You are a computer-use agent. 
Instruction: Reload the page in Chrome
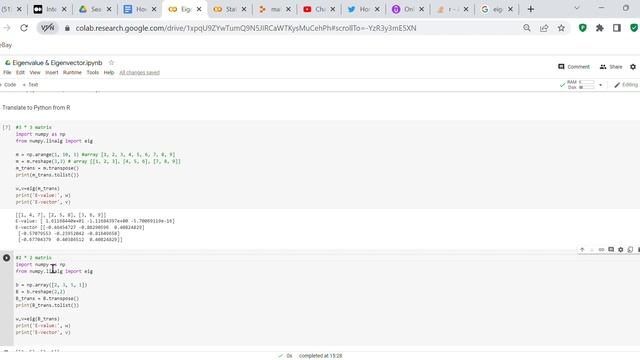(x=24, y=28)
